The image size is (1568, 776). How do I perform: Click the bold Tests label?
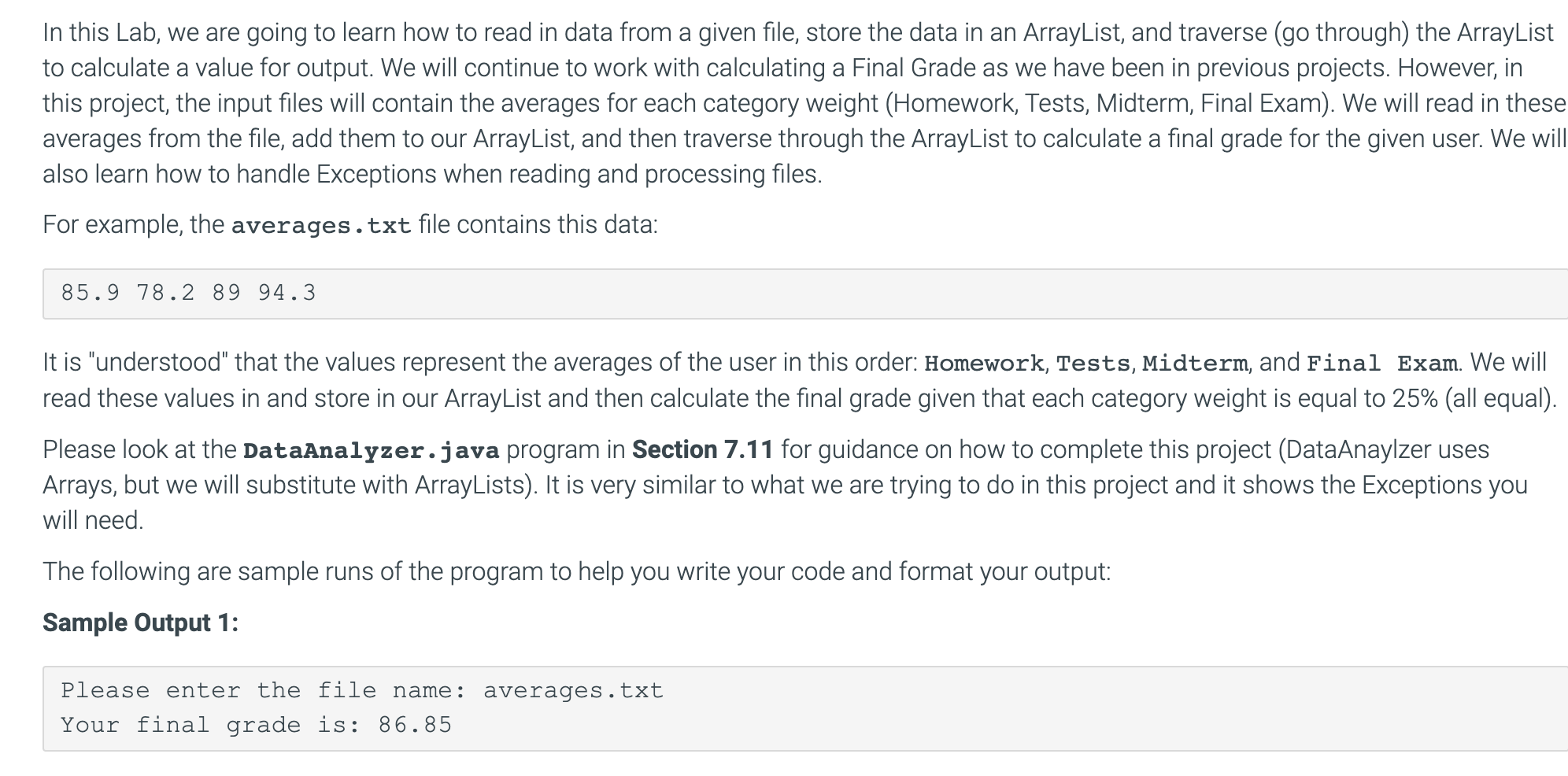click(1093, 364)
